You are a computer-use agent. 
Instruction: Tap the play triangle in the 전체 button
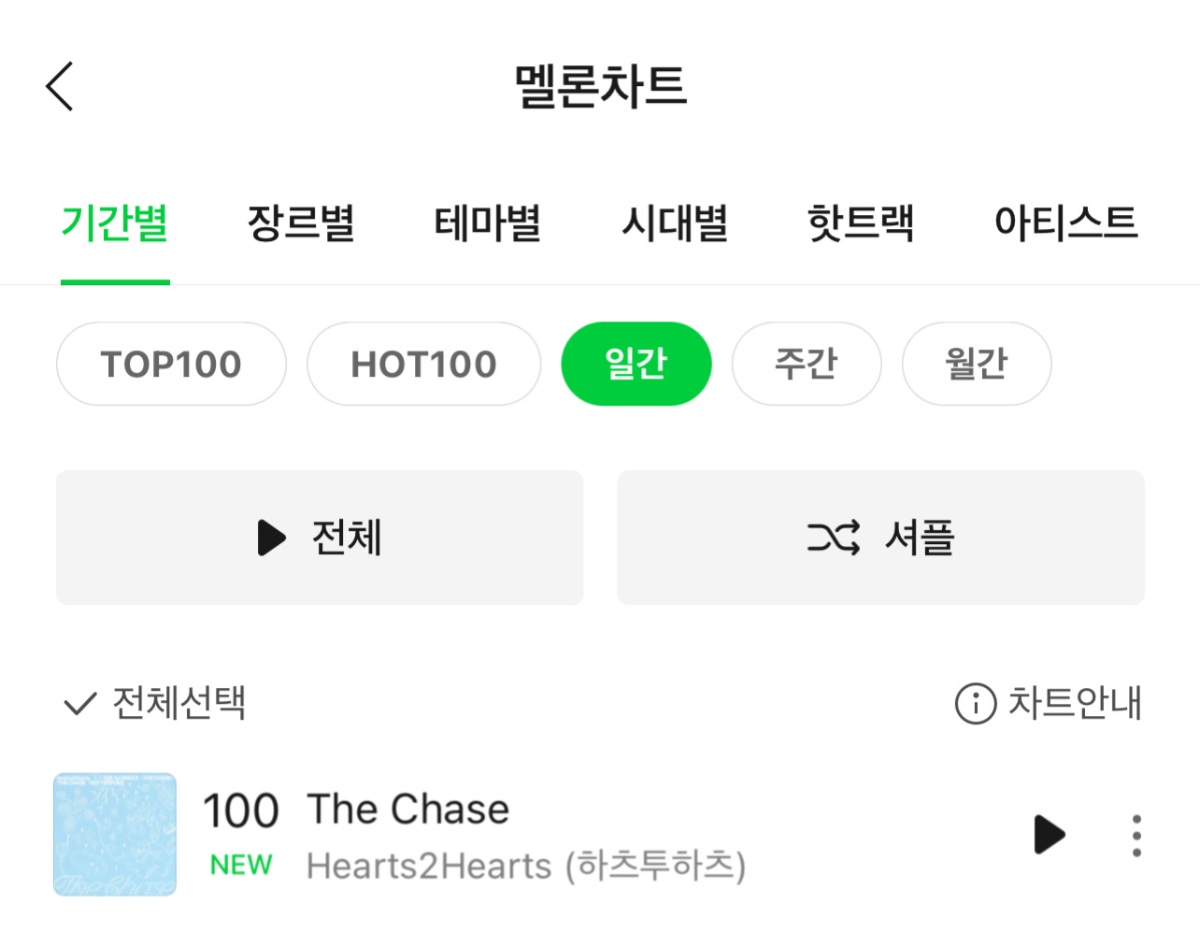coord(271,538)
